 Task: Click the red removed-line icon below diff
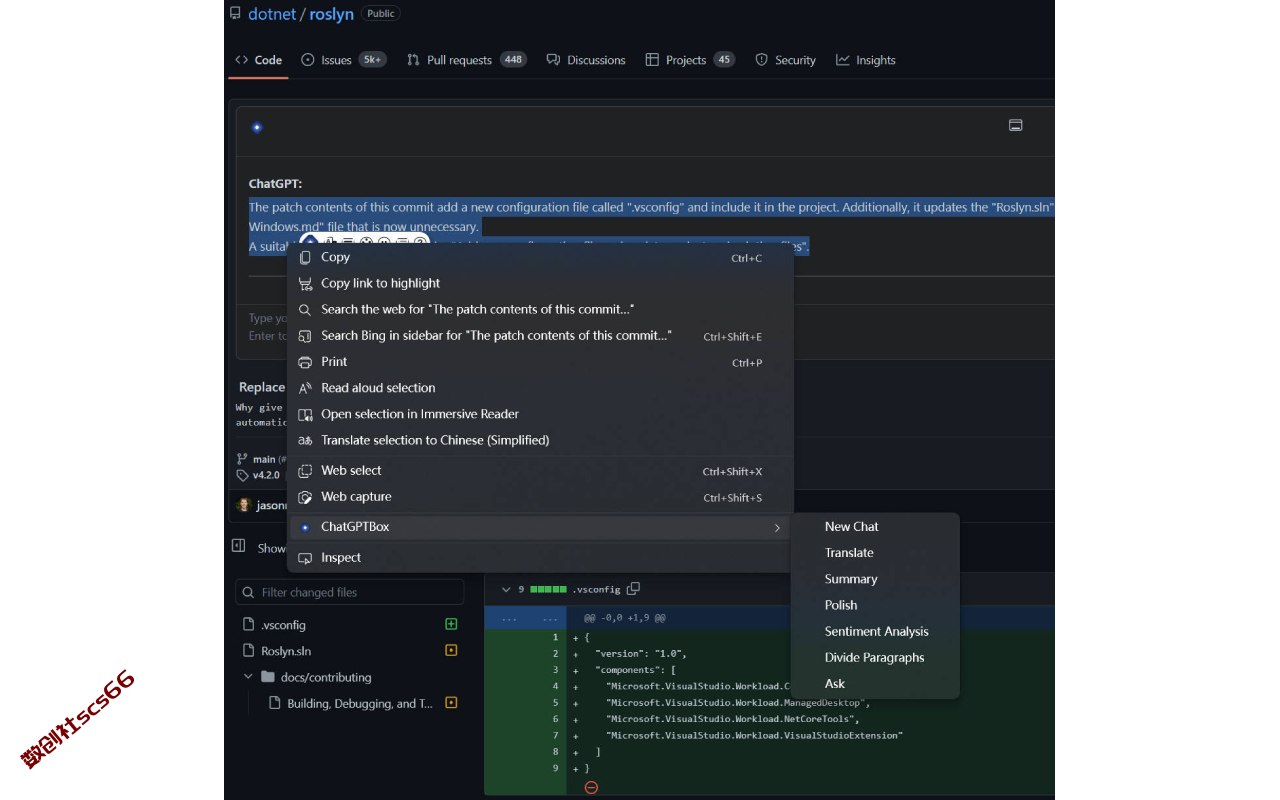[x=591, y=787]
